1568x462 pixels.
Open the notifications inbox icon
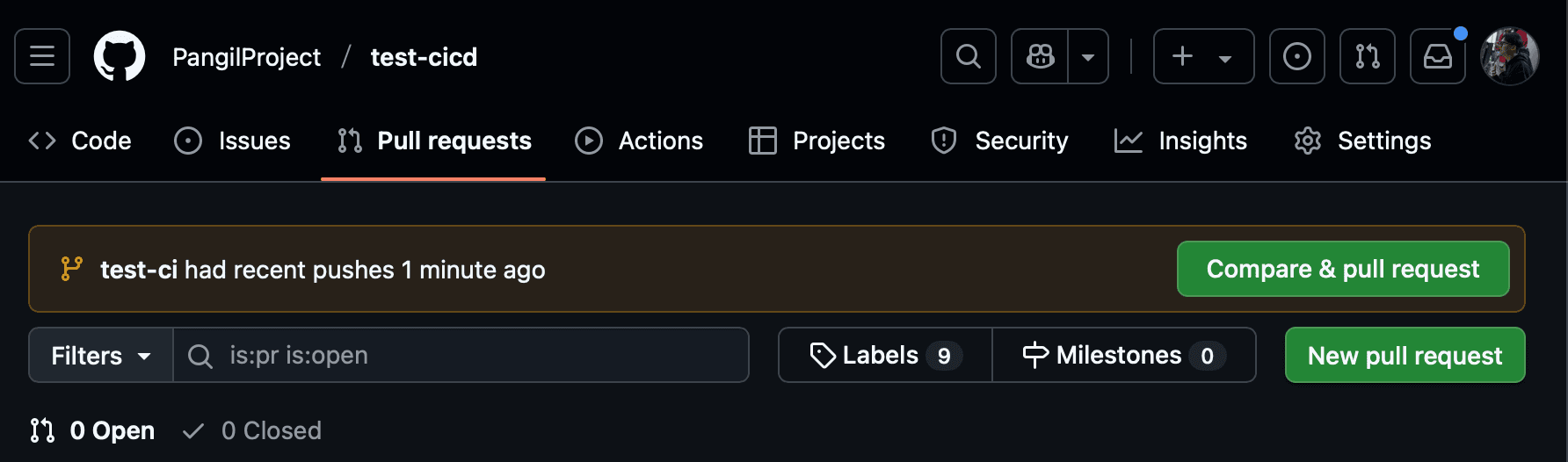pos(1438,56)
